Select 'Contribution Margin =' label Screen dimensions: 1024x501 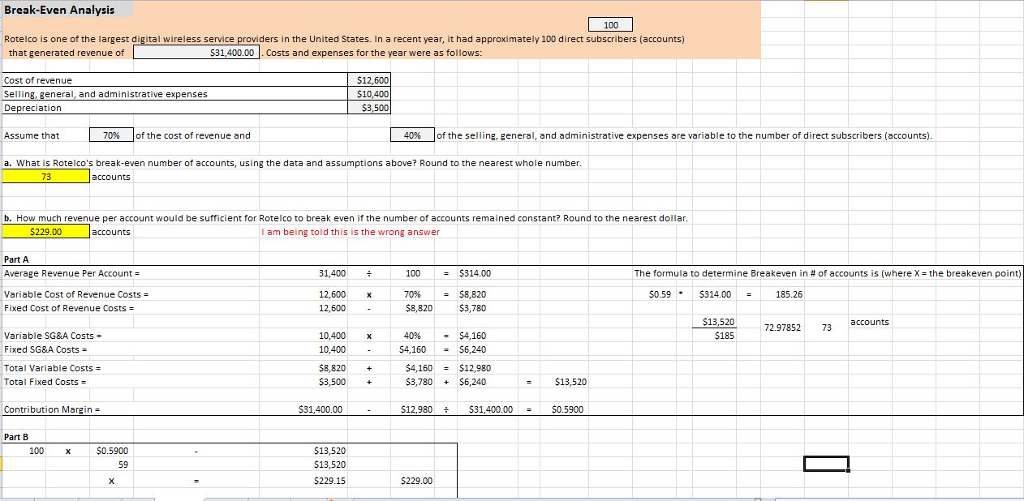[x=51, y=410]
